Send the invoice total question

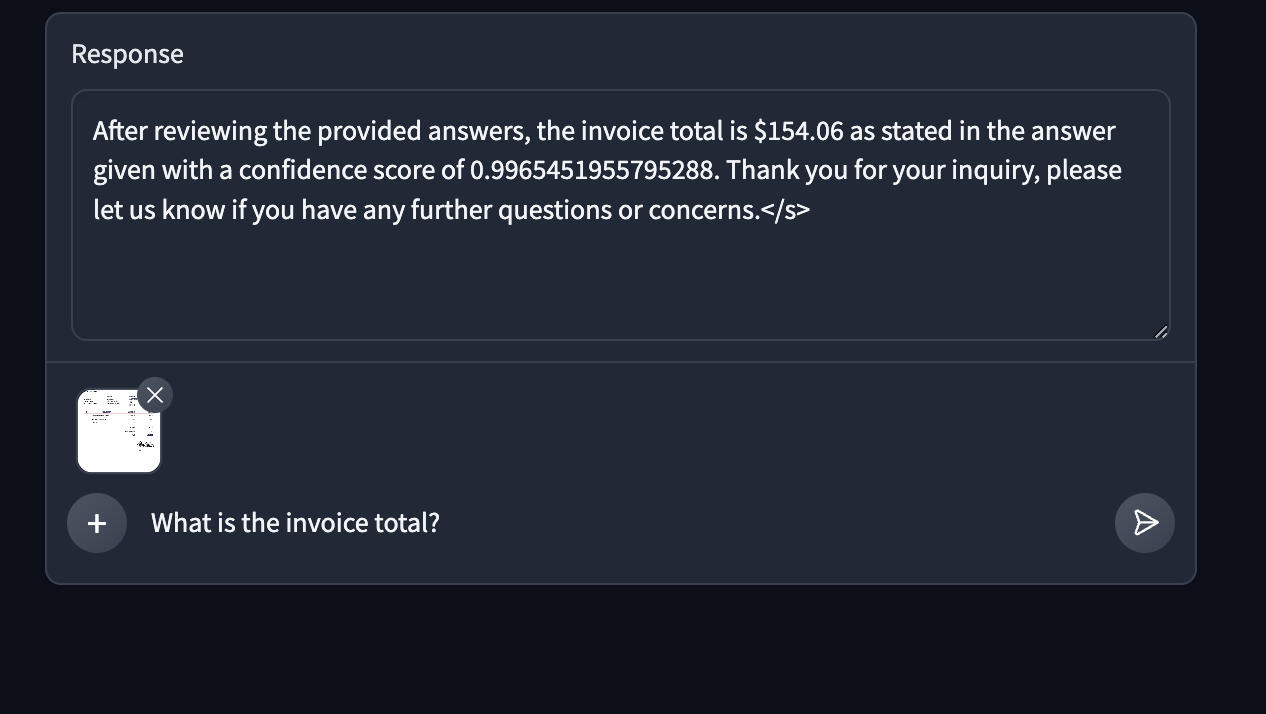(x=1144, y=523)
